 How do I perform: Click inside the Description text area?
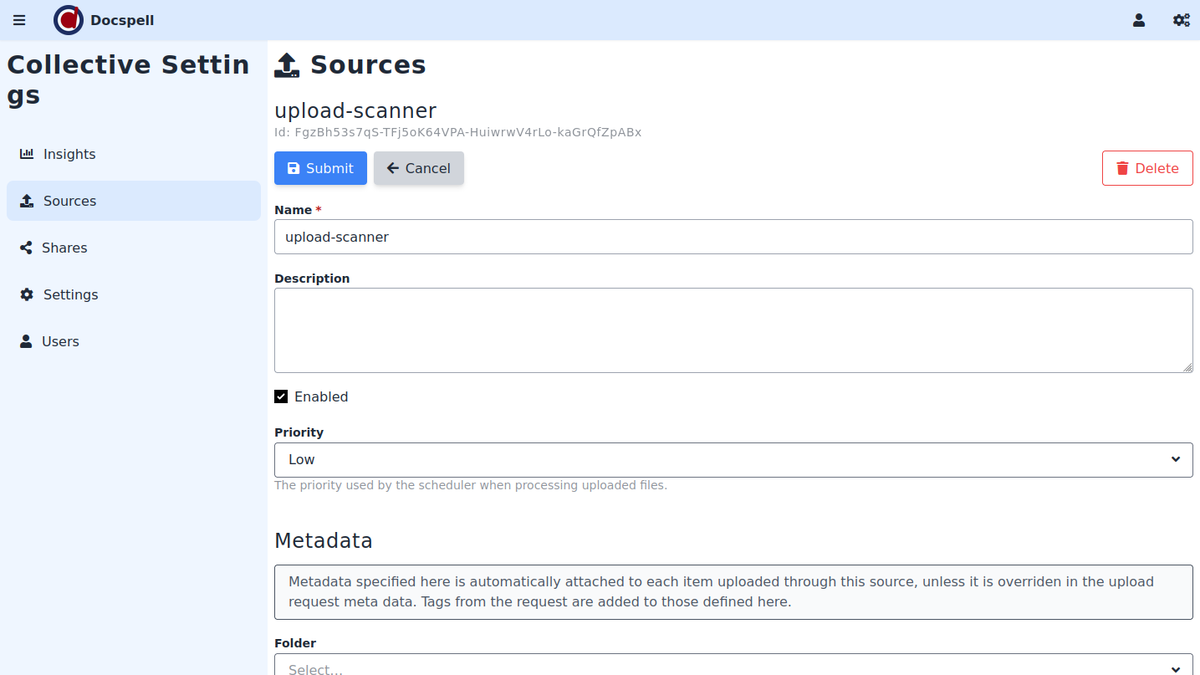pos(732,330)
